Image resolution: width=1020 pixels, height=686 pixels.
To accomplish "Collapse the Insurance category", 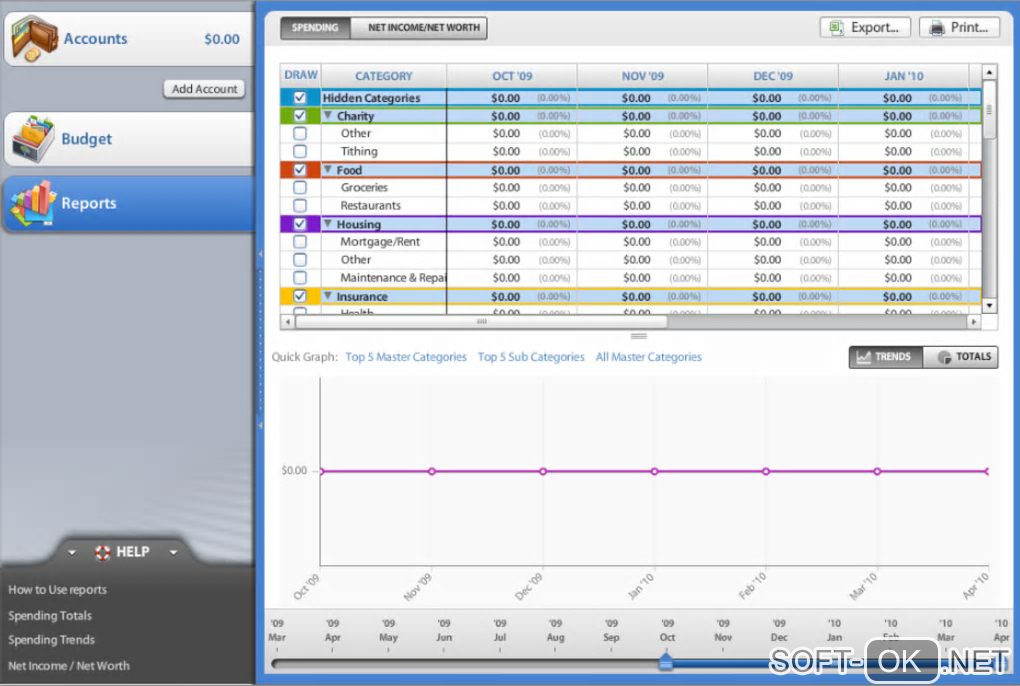I will click(x=328, y=295).
